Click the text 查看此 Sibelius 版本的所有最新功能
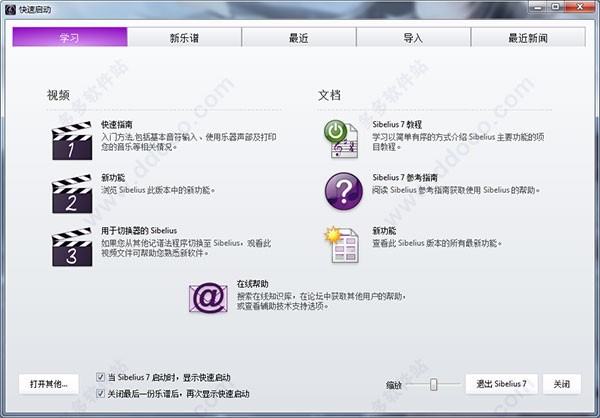 click(x=437, y=243)
